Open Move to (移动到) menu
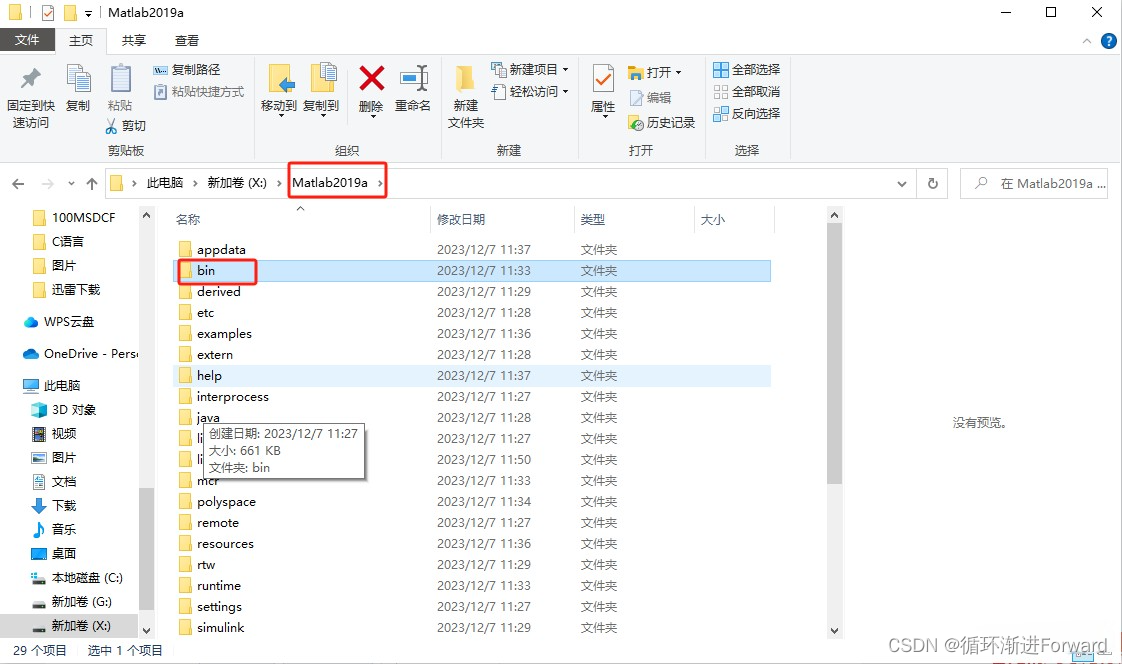The height and width of the screenshot is (664, 1122). click(278, 89)
